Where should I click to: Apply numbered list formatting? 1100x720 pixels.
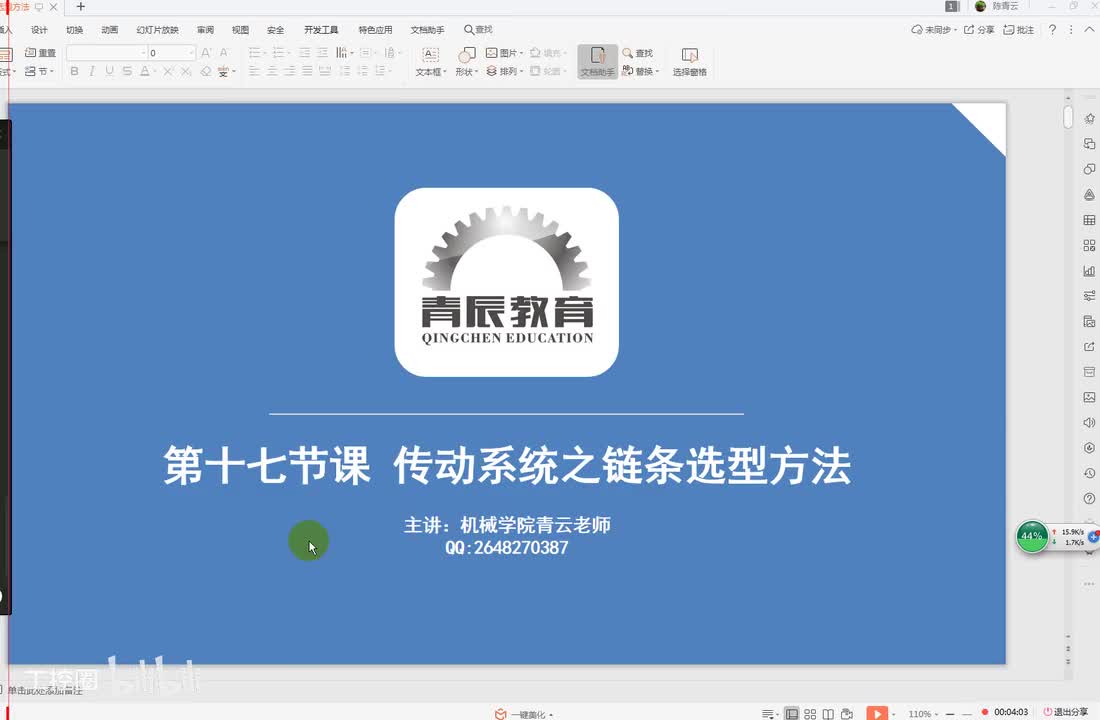(281, 53)
